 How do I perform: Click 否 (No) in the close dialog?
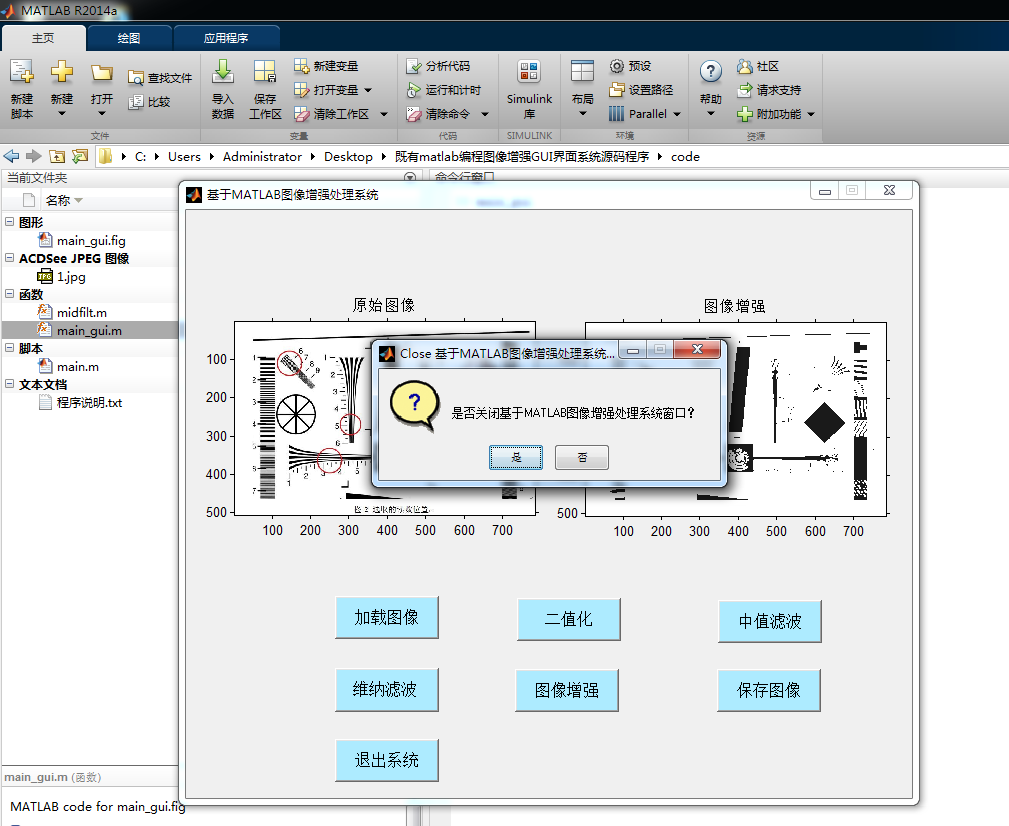point(582,457)
